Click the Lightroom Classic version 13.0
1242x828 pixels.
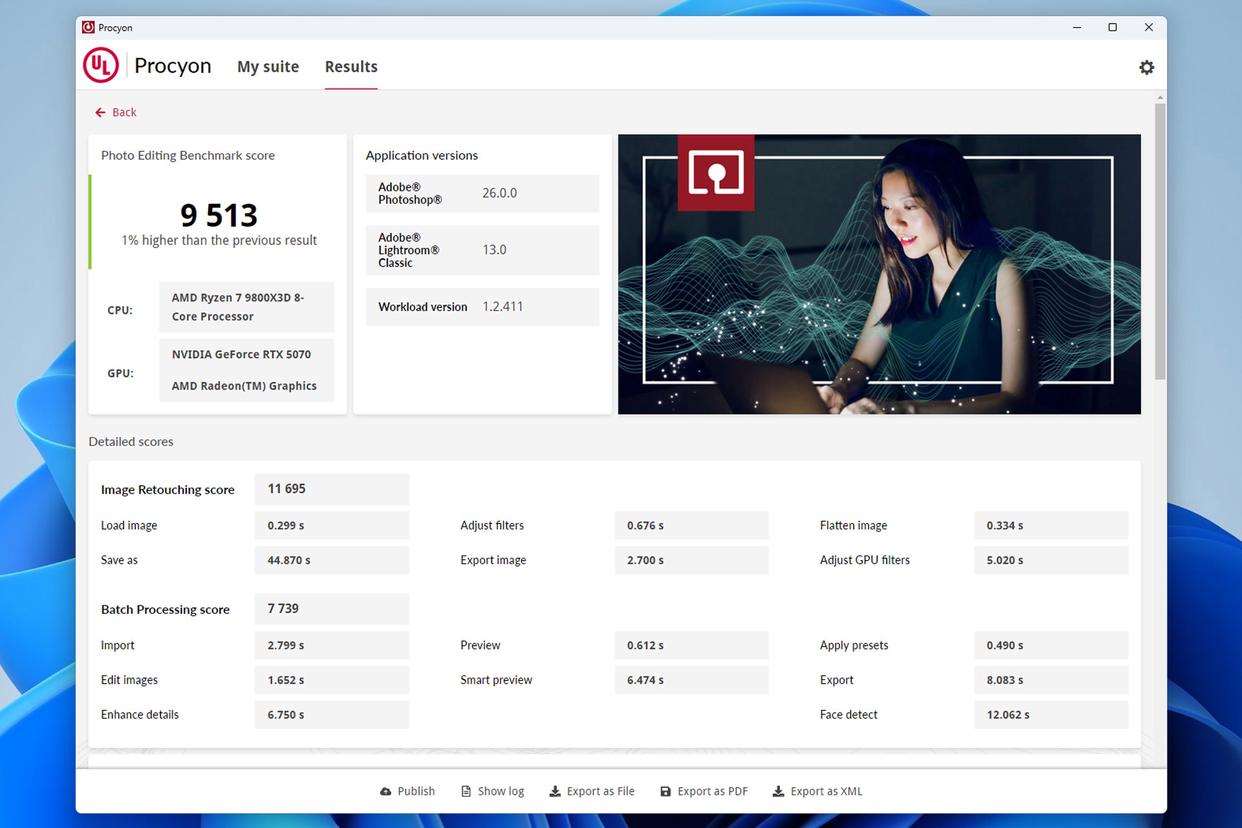[495, 250]
